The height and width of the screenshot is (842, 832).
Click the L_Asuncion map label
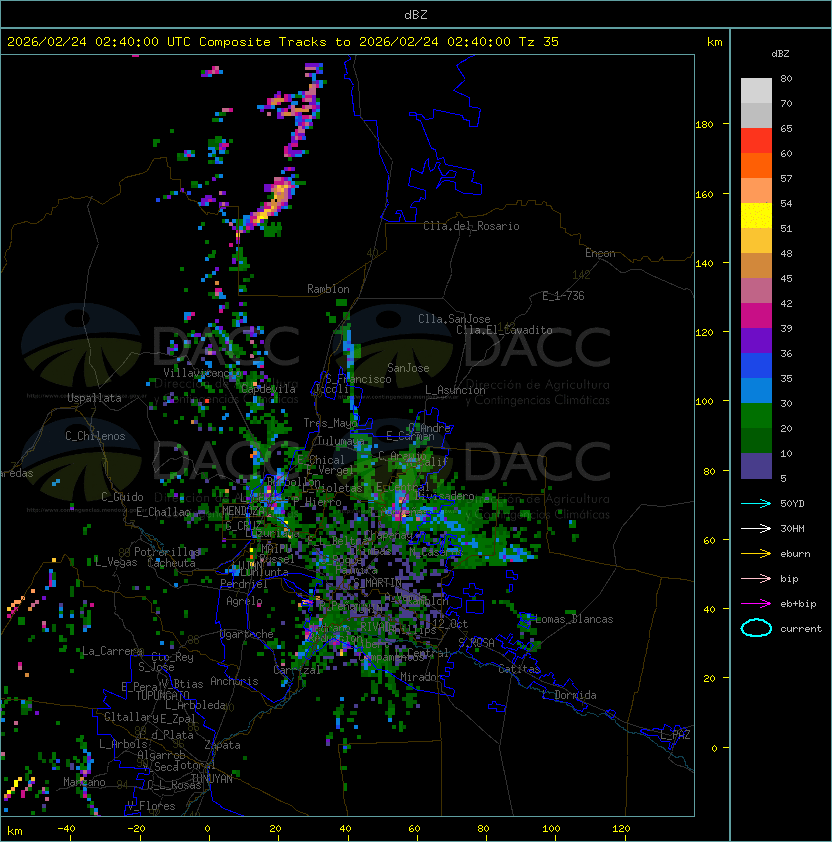(455, 390)
